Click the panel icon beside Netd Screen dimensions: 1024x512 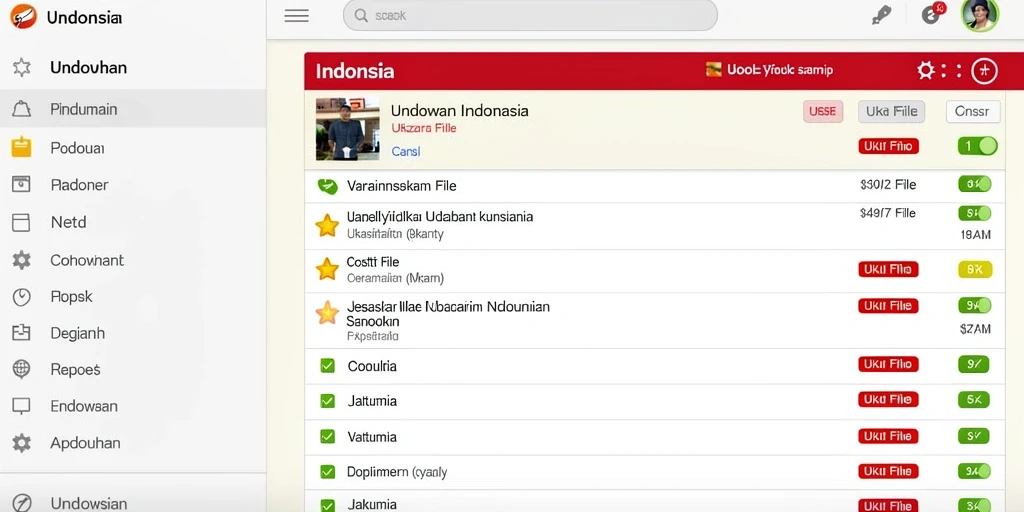[21, 222]
